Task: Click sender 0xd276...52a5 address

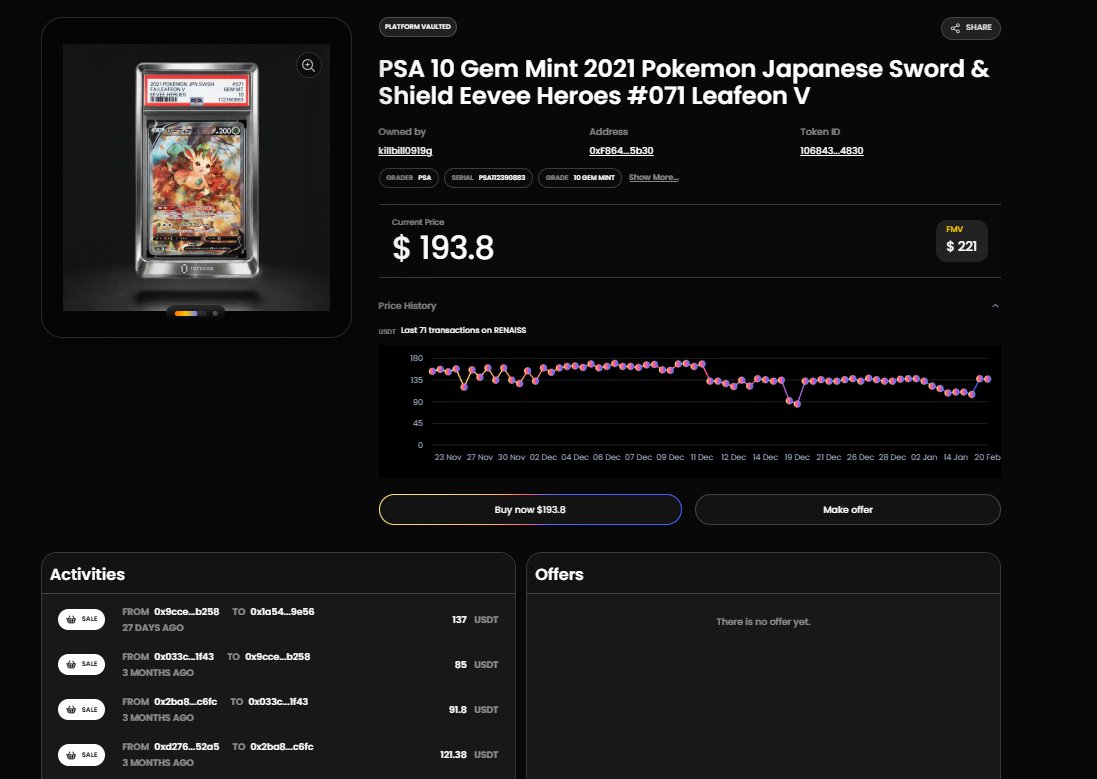Action: 187,747
